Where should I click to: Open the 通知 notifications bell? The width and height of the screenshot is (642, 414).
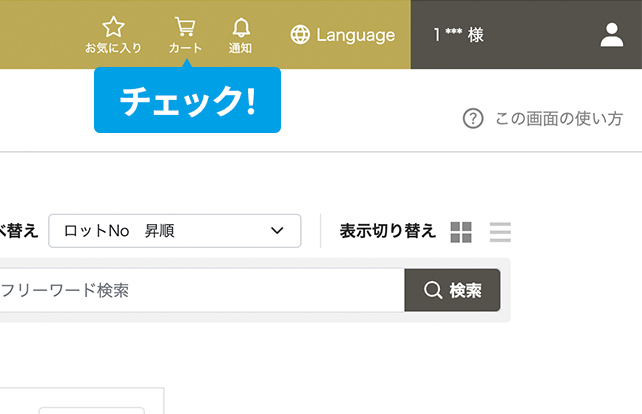point(240,35)
